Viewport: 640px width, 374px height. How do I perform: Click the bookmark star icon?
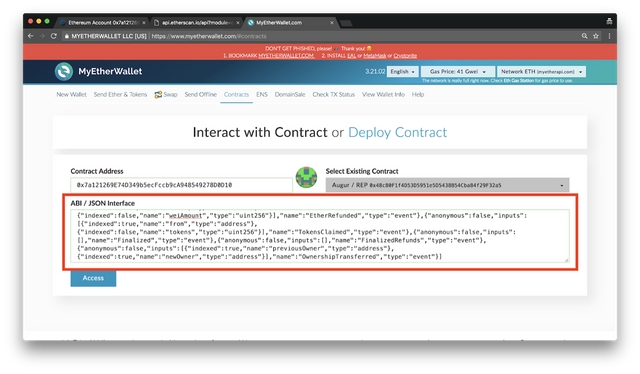[x=596, y=36]
